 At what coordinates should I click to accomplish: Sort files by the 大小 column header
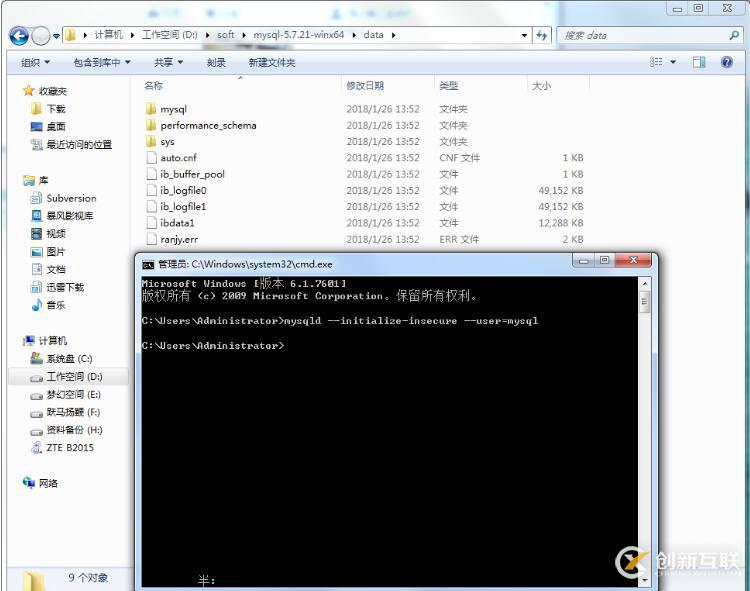(541, 86)
